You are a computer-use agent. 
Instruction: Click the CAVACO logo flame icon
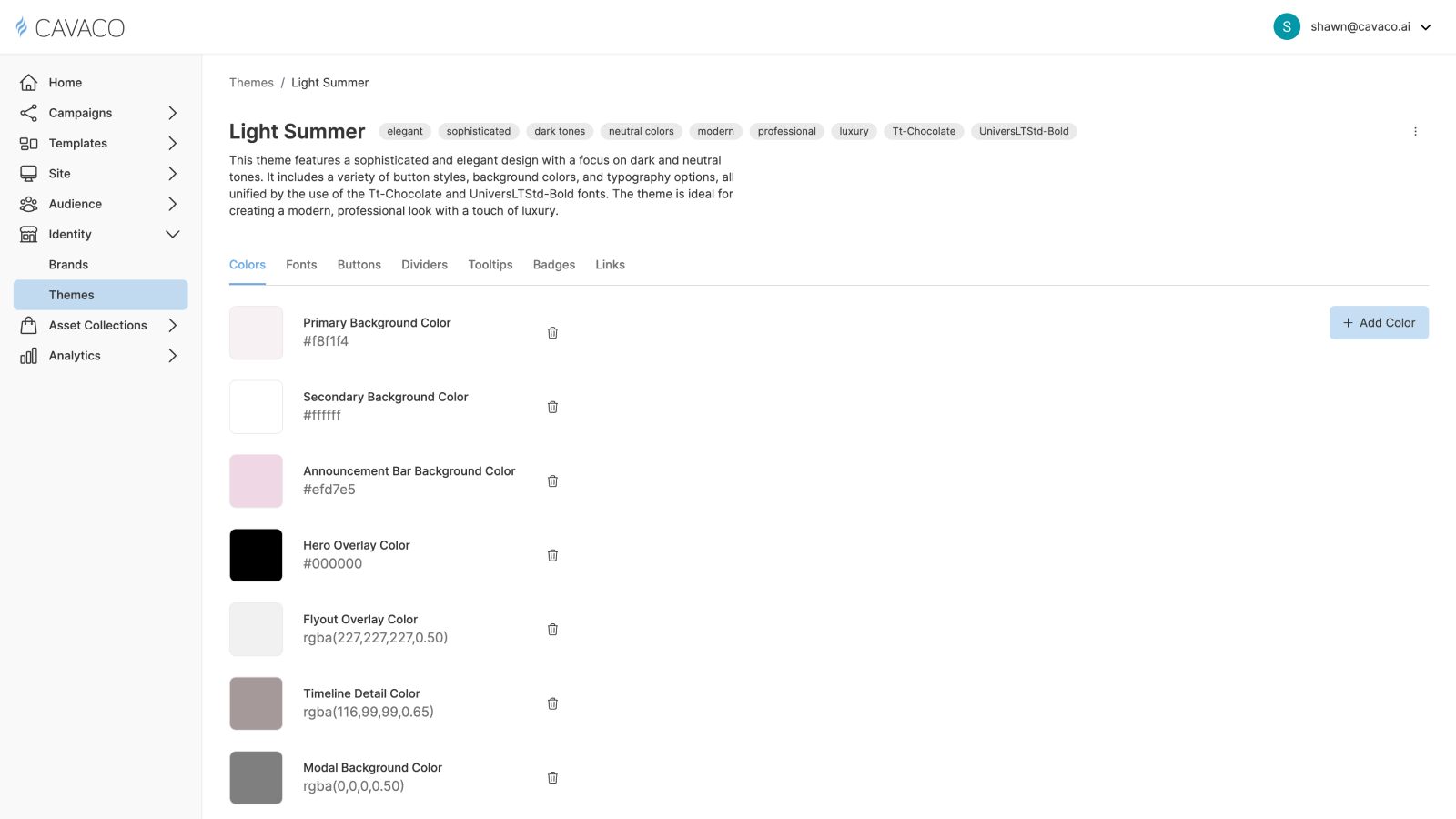22,26
